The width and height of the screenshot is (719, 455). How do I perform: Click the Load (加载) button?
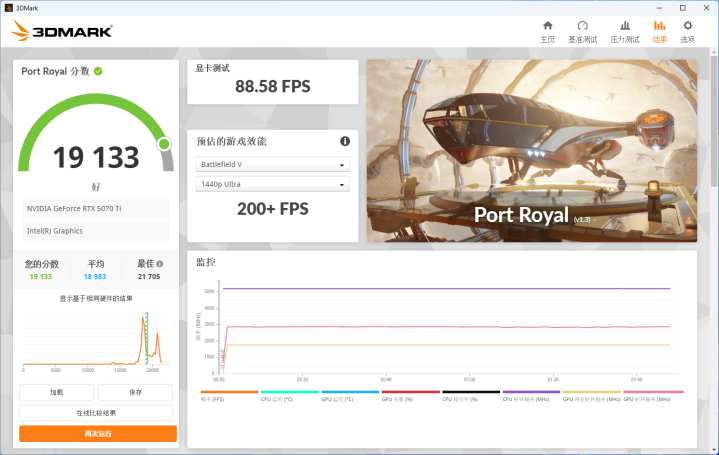[x=56, y=392]
